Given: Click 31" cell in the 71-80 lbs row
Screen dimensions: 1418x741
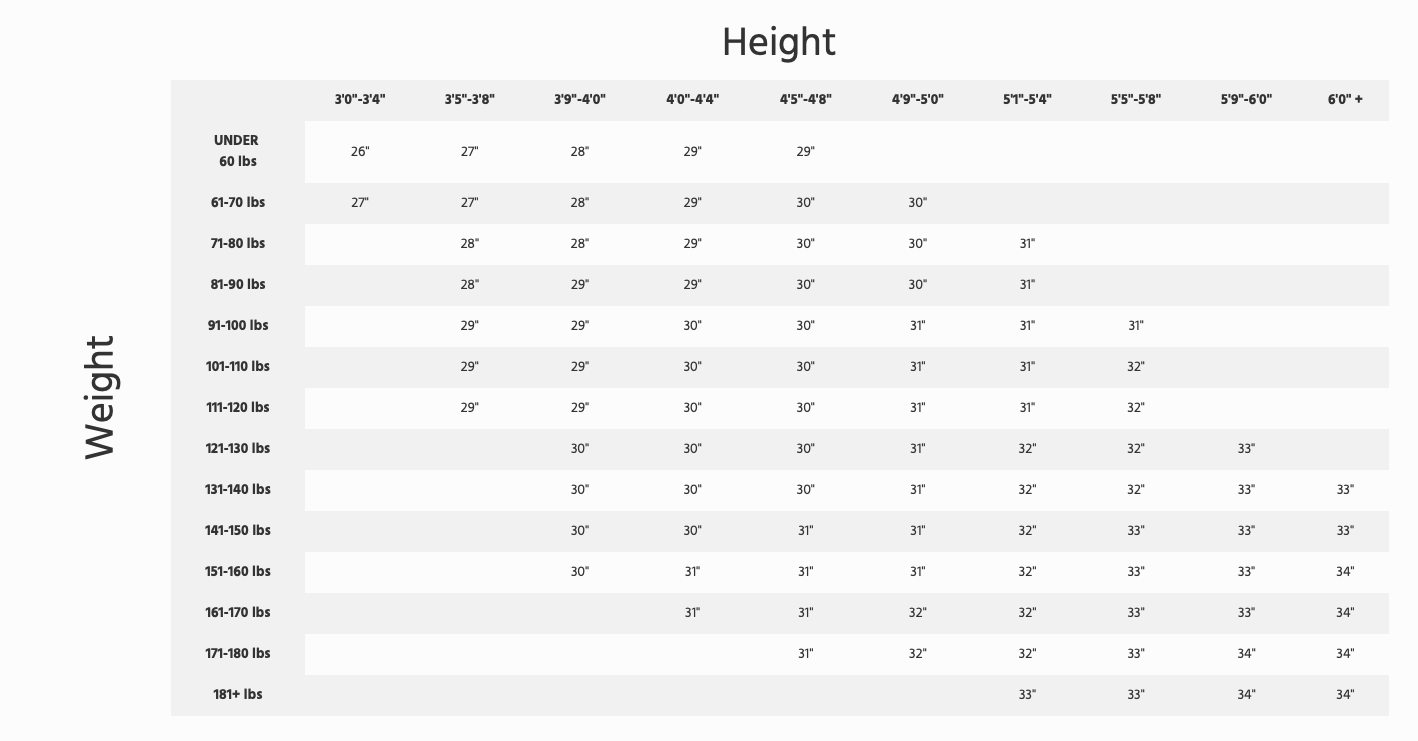Looking at the screenshot, I should (x=1027, y=244).
